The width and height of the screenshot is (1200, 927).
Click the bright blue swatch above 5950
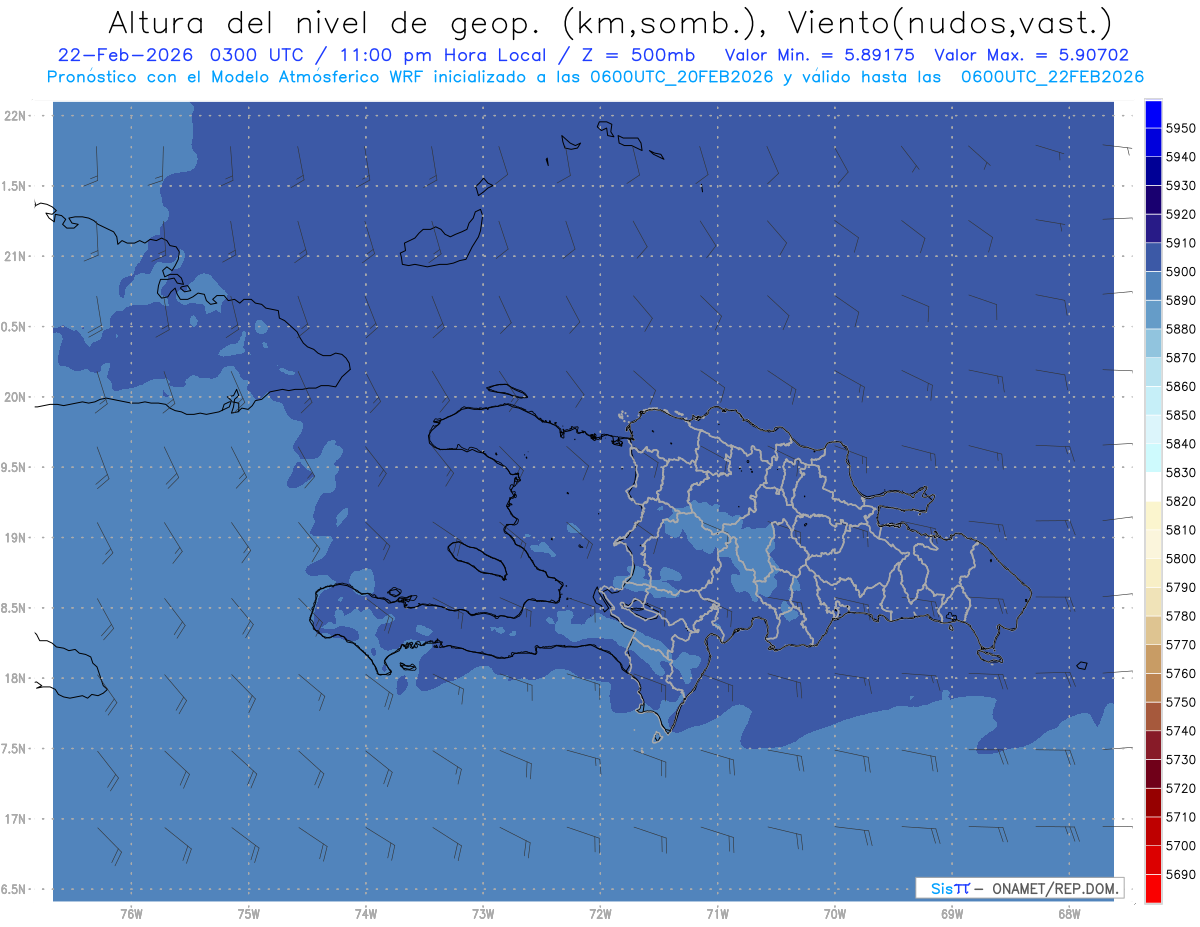[x=1153, y=114]
